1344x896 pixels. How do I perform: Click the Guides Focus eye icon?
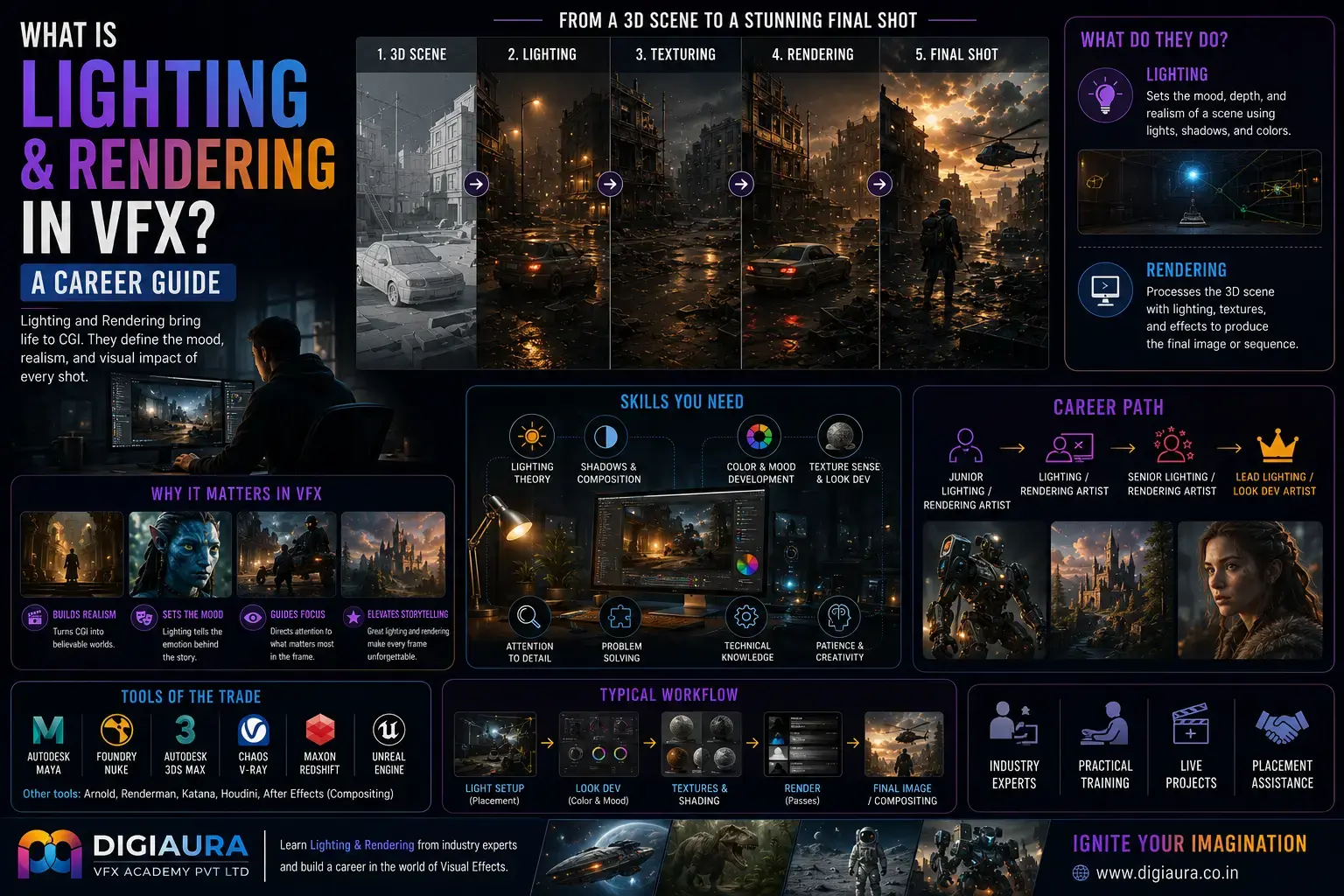253,617
